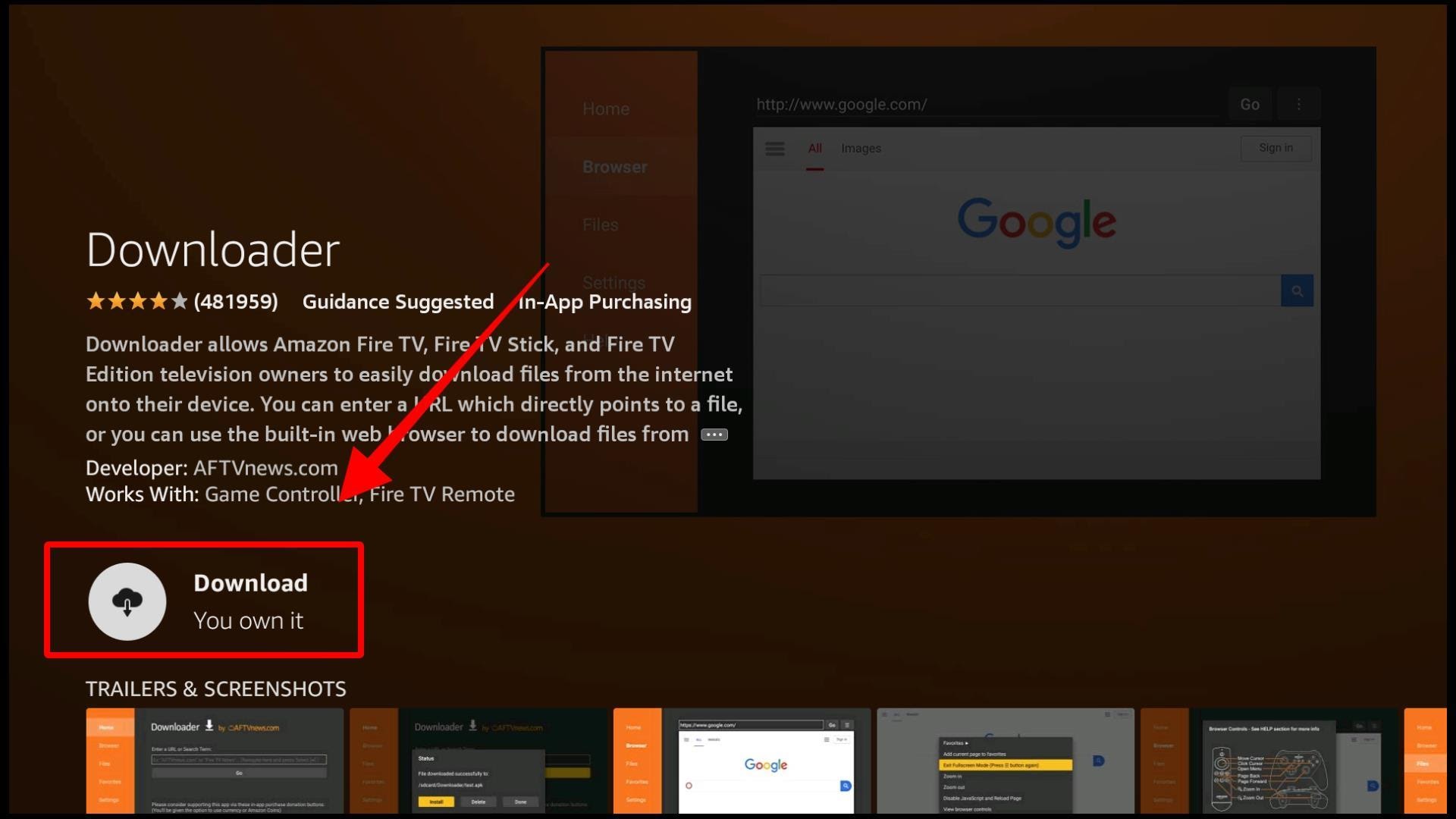Click the Google search icon
This screenshot has height=819, width=1456.
[1297, 291]
